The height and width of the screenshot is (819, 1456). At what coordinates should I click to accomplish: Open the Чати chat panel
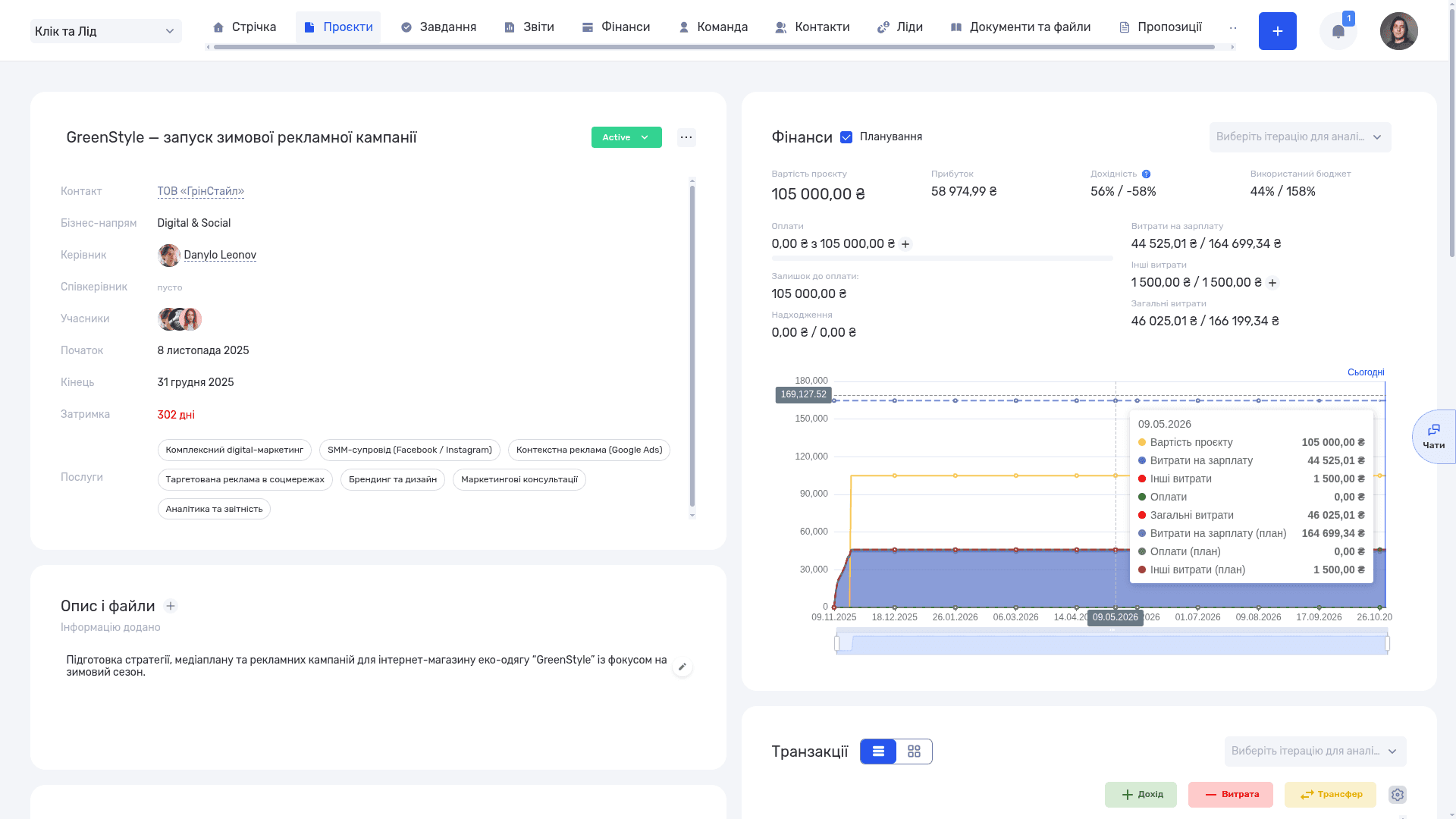[1433, 437]
